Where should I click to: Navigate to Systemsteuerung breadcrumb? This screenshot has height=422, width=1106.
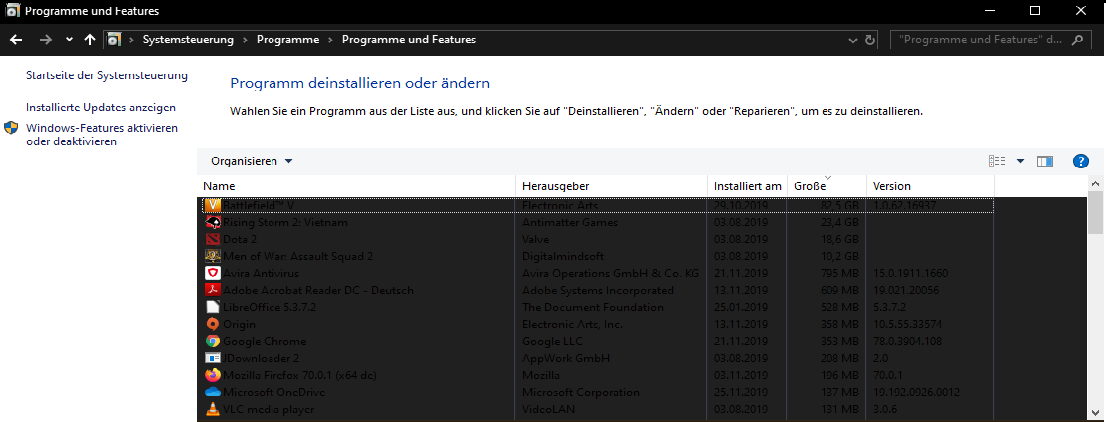tap(188, 40)
